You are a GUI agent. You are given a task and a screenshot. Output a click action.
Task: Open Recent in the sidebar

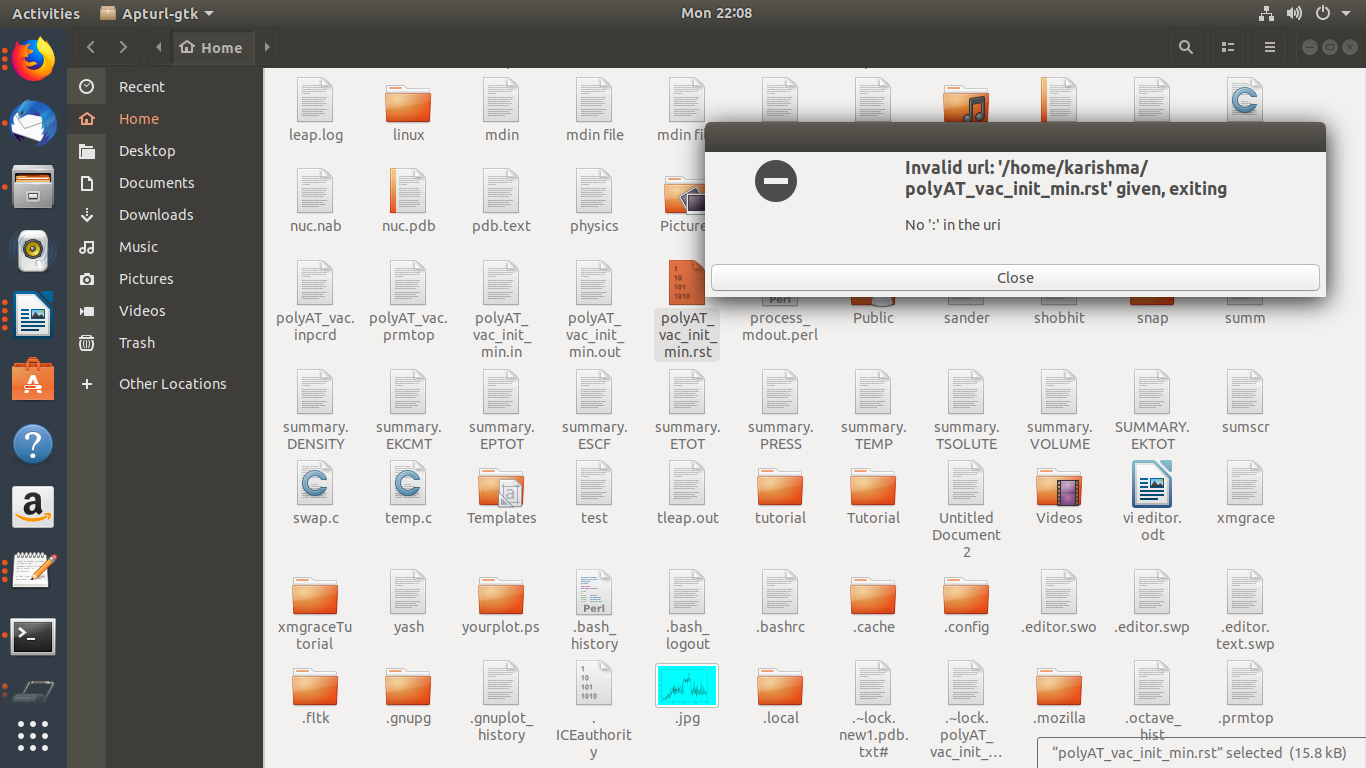141,87
